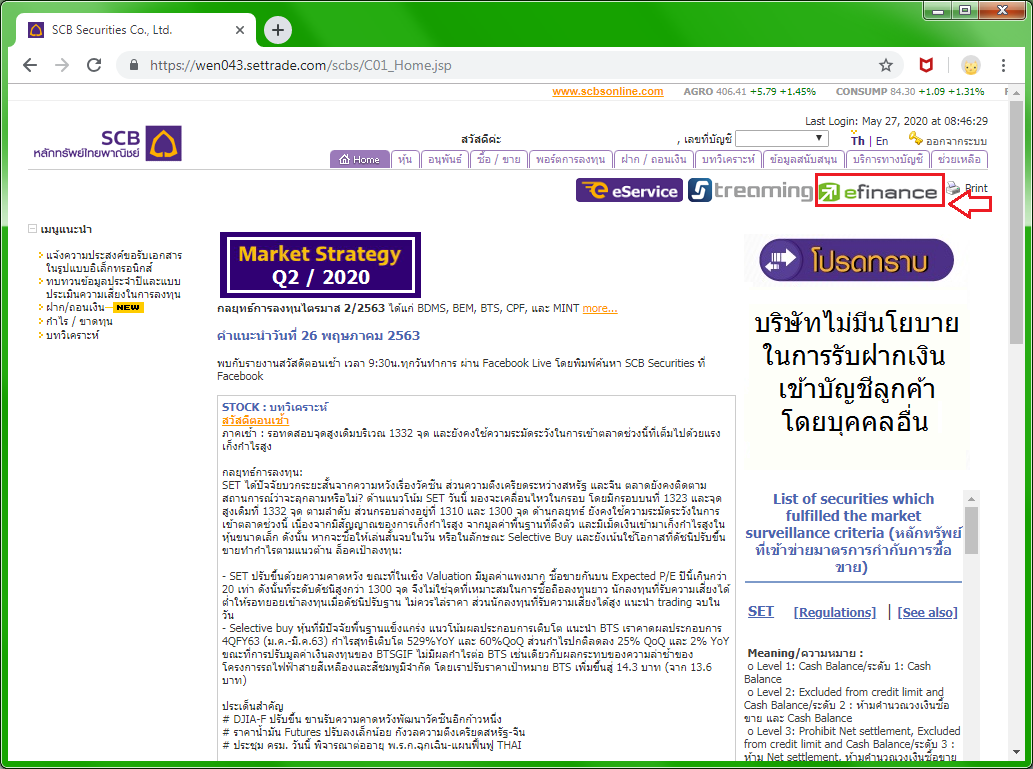
Task: Open แจ้งความประสงค์ขอรับเอกสาร sidebar link
Action: [x=113, y=261]
